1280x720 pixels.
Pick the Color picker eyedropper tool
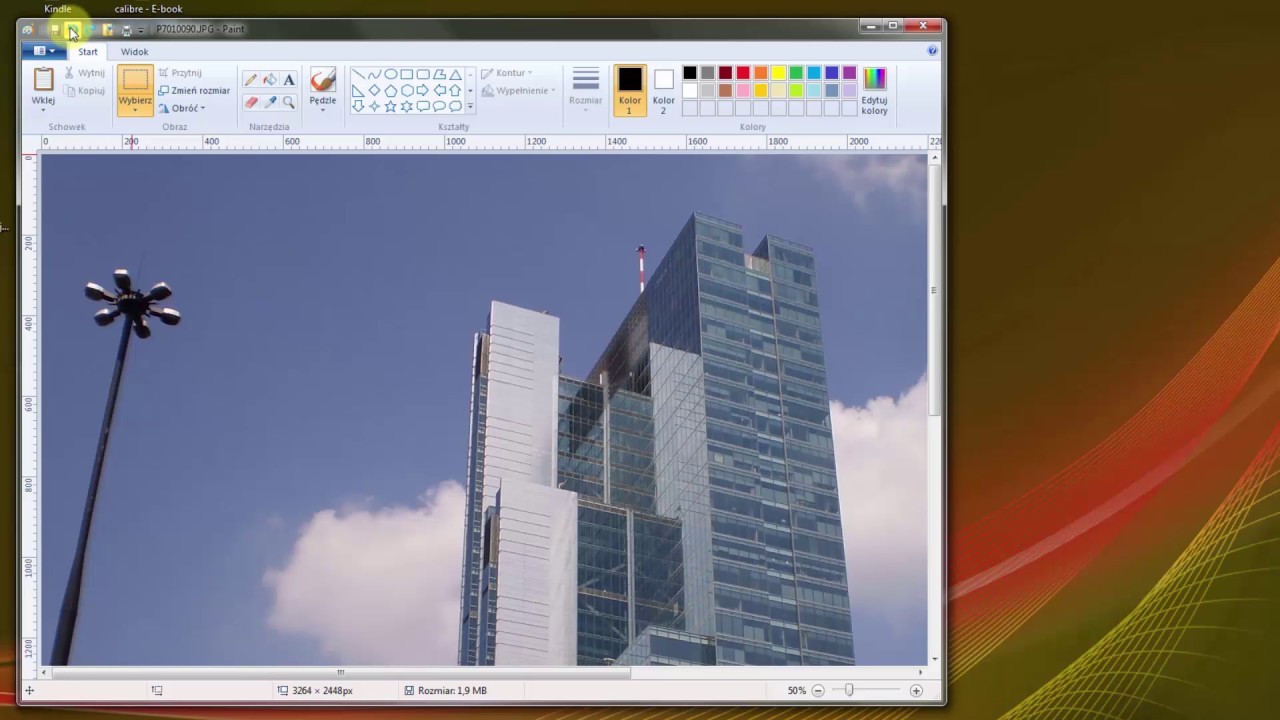pos(270,102)
